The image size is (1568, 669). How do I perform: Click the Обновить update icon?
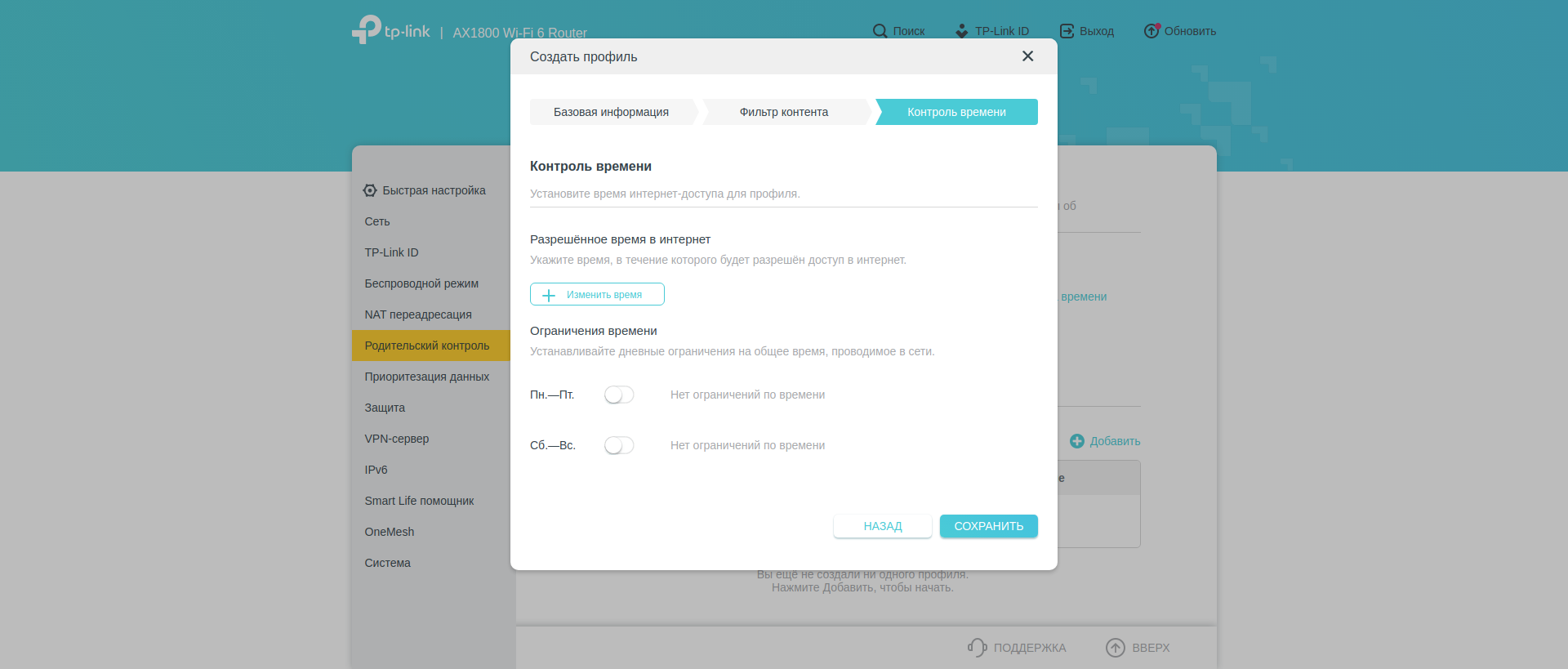[1151, 31]
